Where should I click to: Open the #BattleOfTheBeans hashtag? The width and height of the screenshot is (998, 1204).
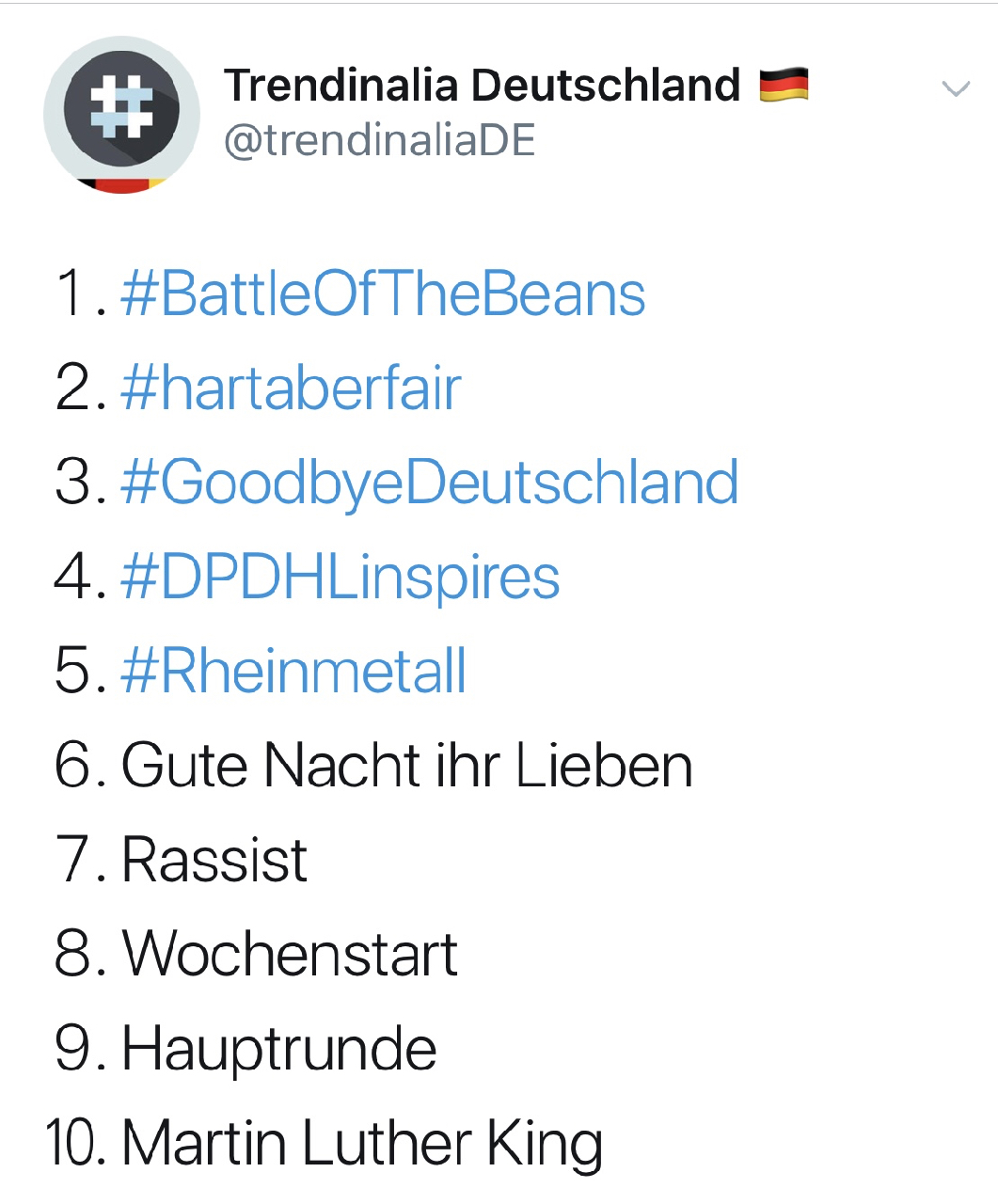pos(383,293)
